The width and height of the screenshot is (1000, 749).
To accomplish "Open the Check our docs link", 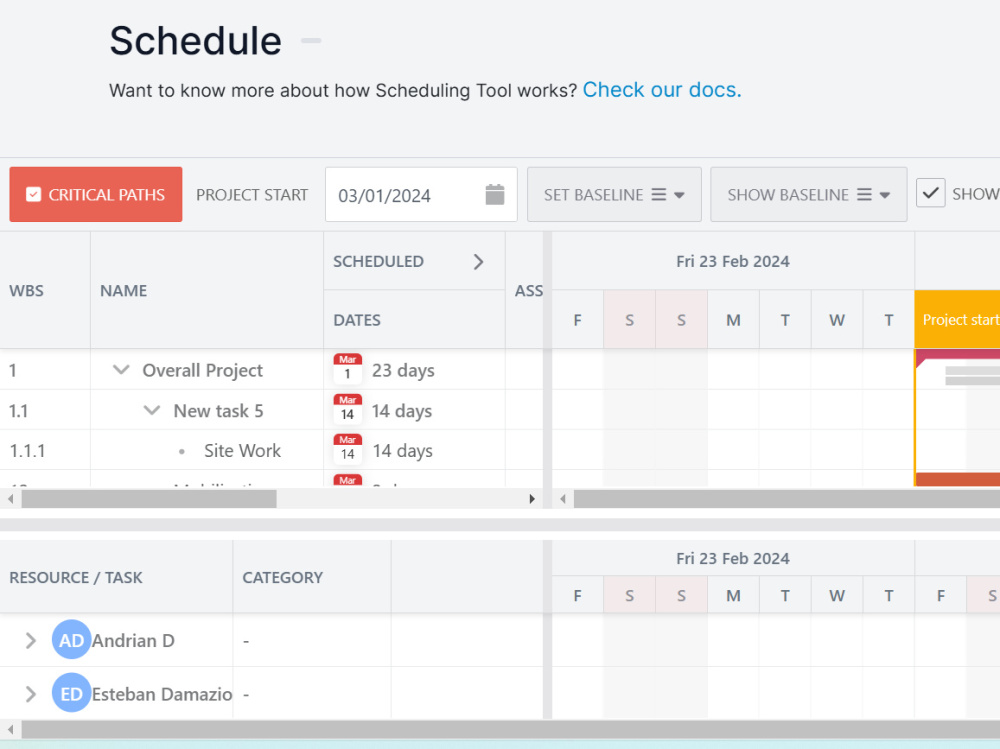I will point(661,90).
